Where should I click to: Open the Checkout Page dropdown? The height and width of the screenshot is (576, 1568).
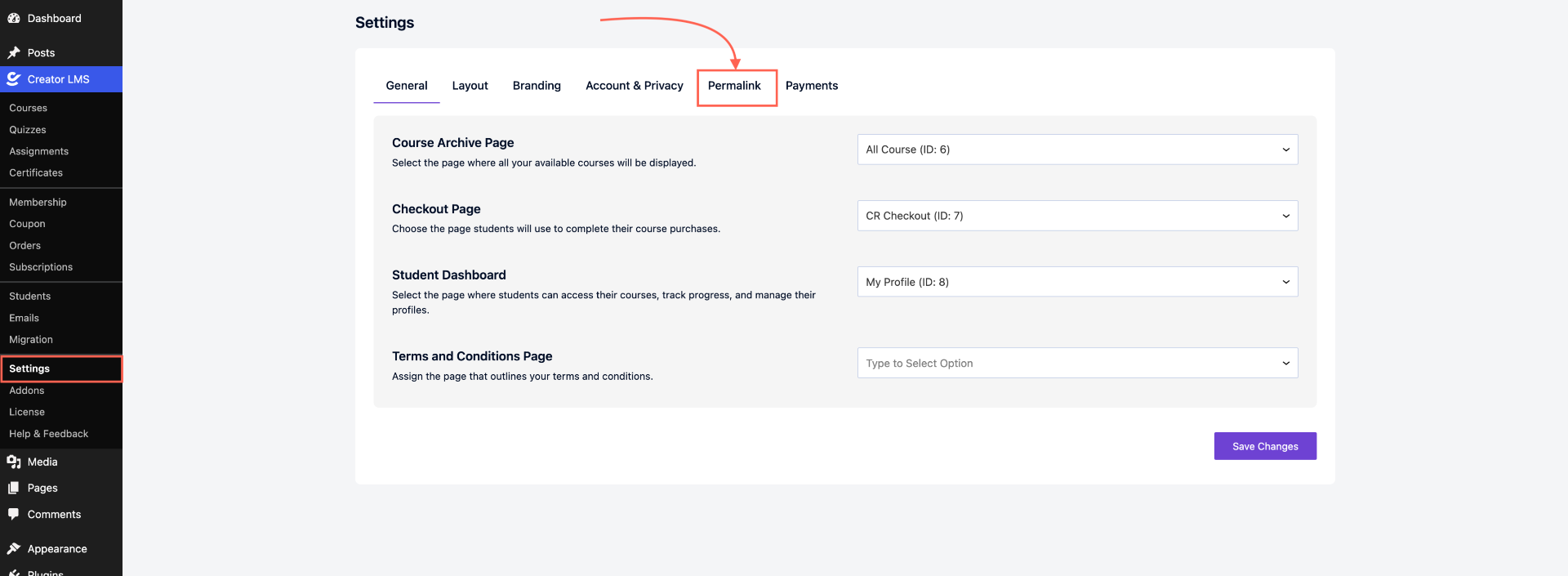pyautogui.click(x=1077, y=216)
